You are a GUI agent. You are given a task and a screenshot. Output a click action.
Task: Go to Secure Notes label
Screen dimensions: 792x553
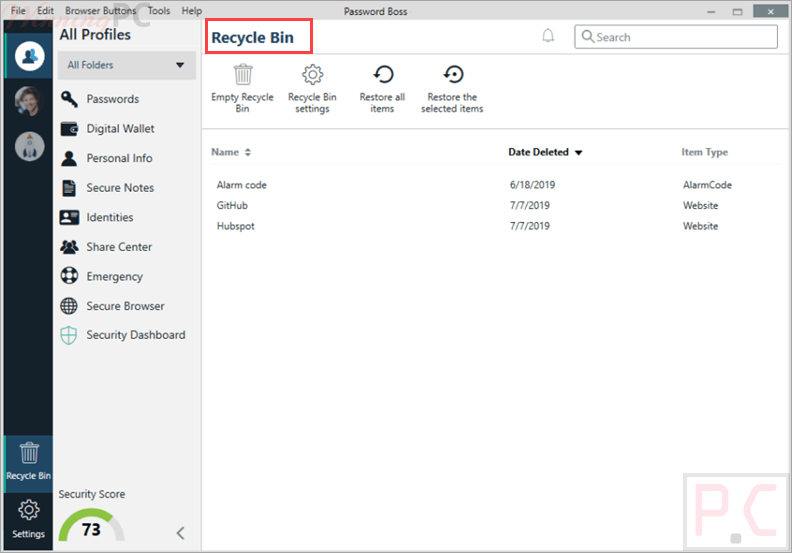tap(120, 188)
